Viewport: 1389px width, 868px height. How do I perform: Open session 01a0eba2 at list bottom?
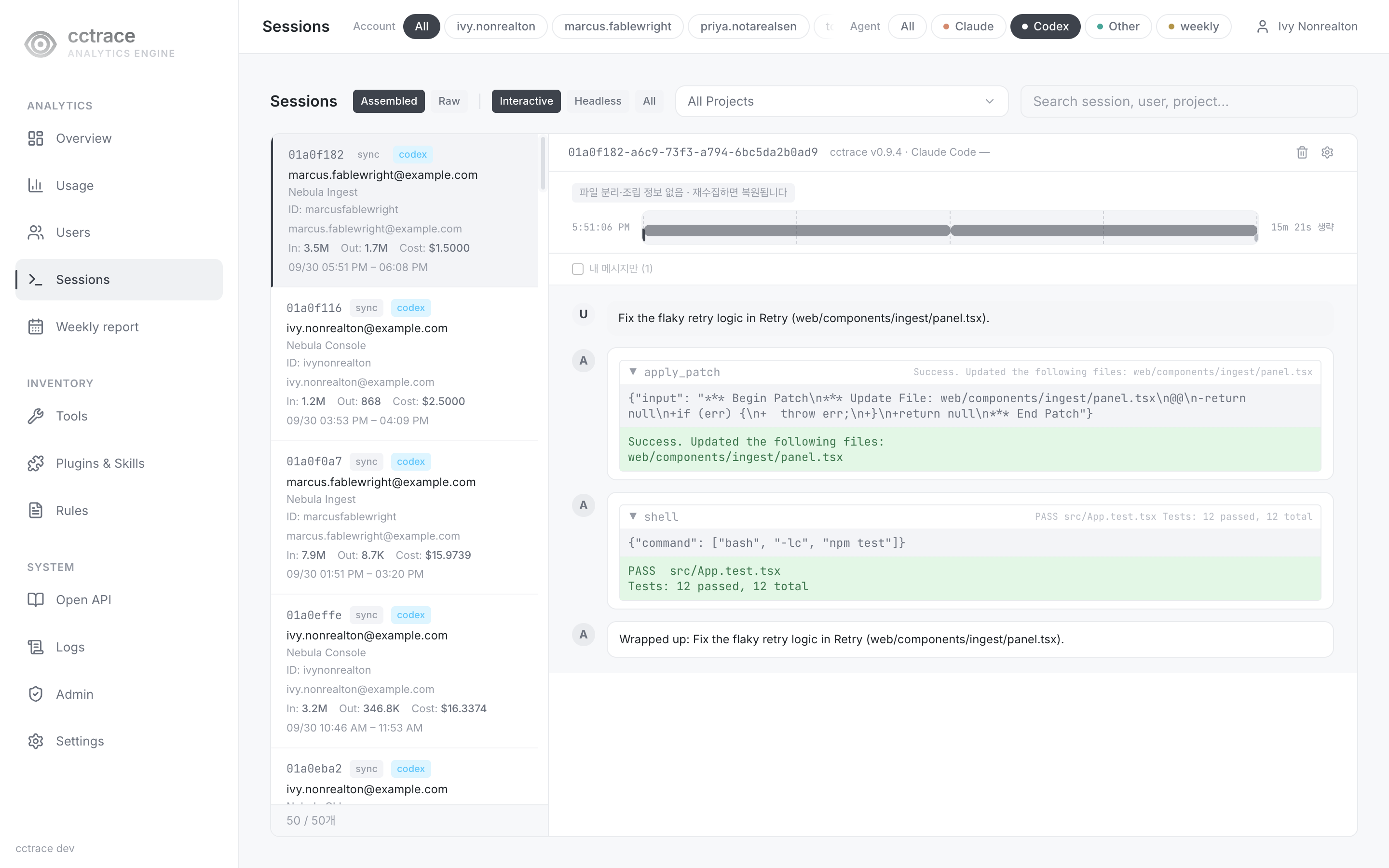(x=405, y=776)
